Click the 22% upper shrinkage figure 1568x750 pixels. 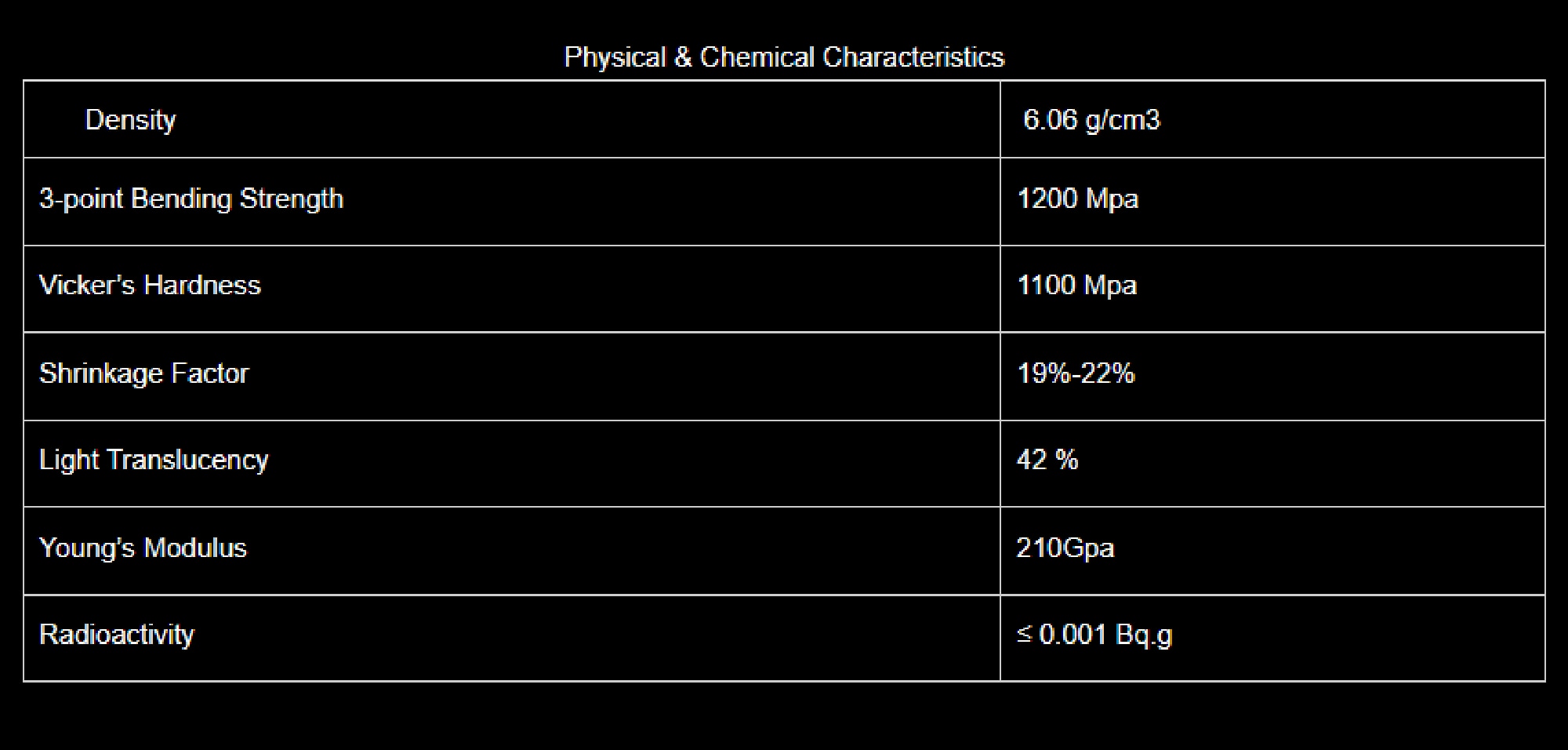click(1107, 373)
